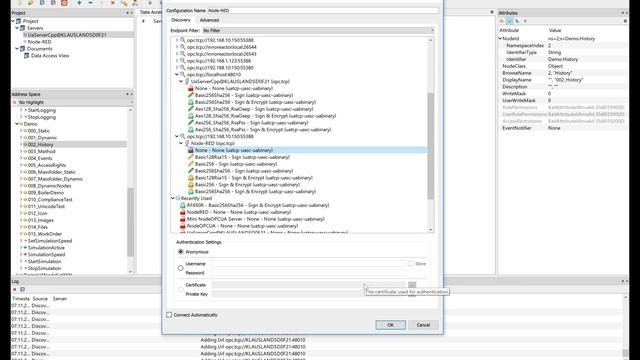This screenshot has height=360, width=640.
Task: Select the Anonymous authentication radio button
Action: [x=181, y=252]
